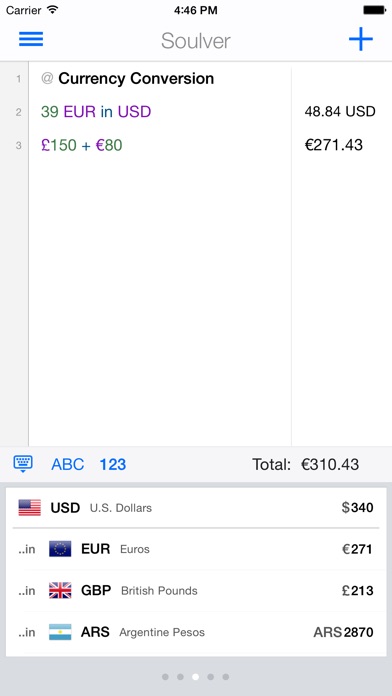Switch to 123 keyboard mode
The height and width of the screenshot is (696, 392).
pos(113,464)
